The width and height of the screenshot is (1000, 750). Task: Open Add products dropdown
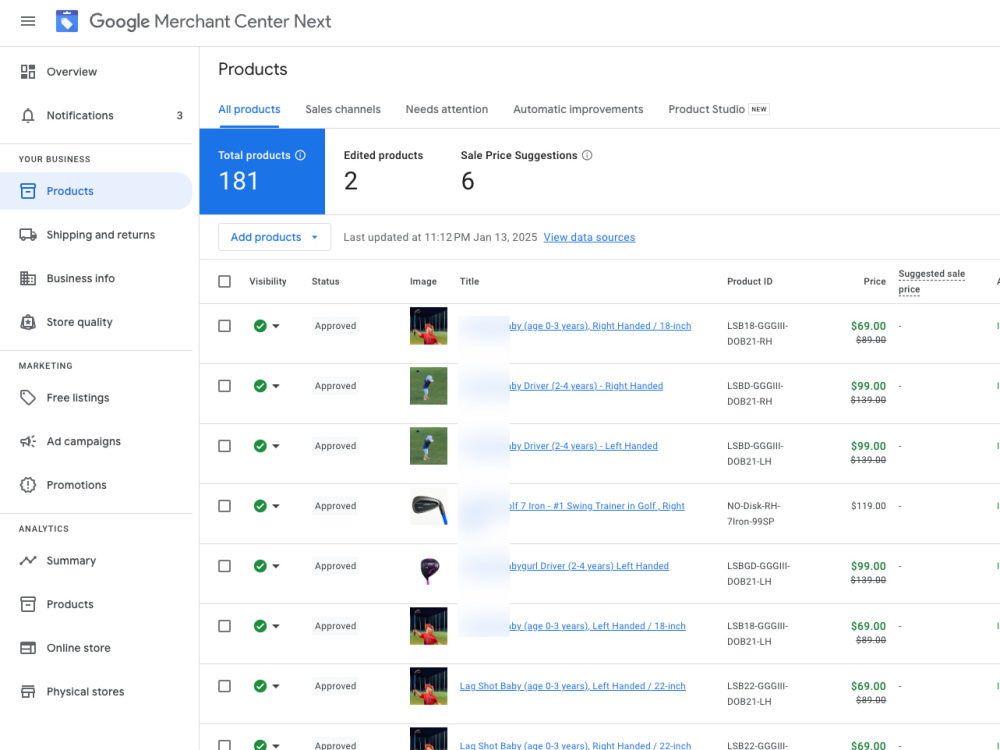coord(274,237)
